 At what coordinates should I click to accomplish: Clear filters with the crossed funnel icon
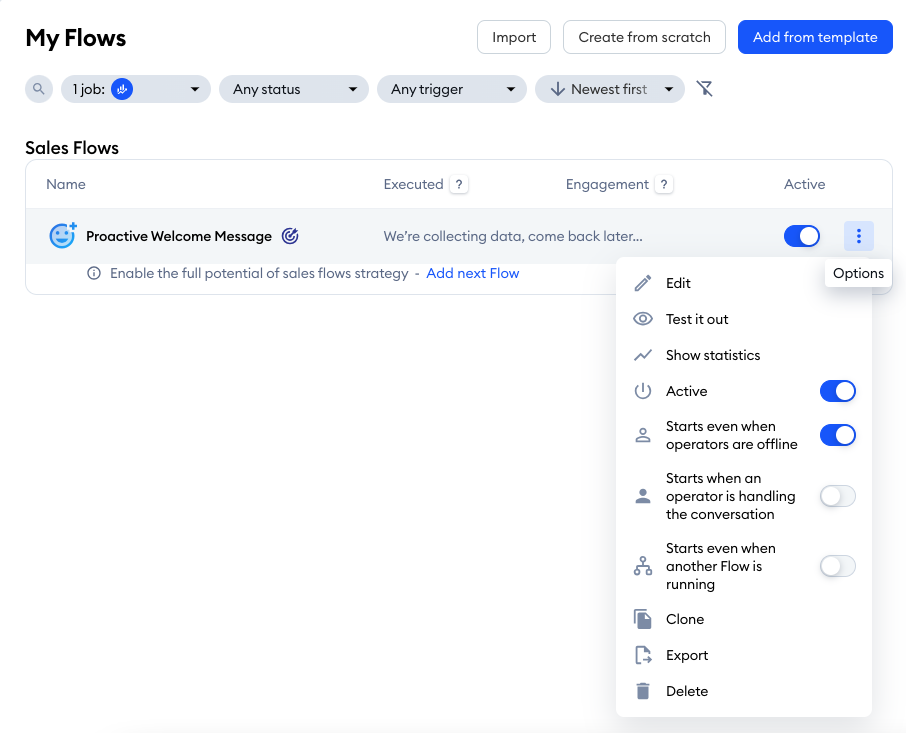click(704, 88)
